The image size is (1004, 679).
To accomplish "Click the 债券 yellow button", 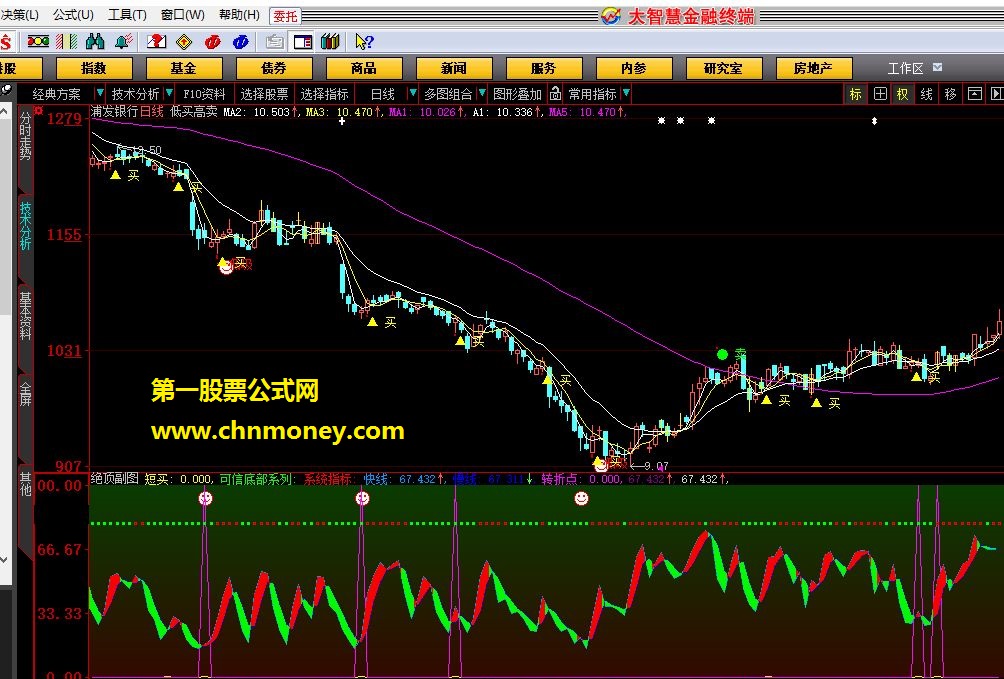I will click(x=274, y=69).
